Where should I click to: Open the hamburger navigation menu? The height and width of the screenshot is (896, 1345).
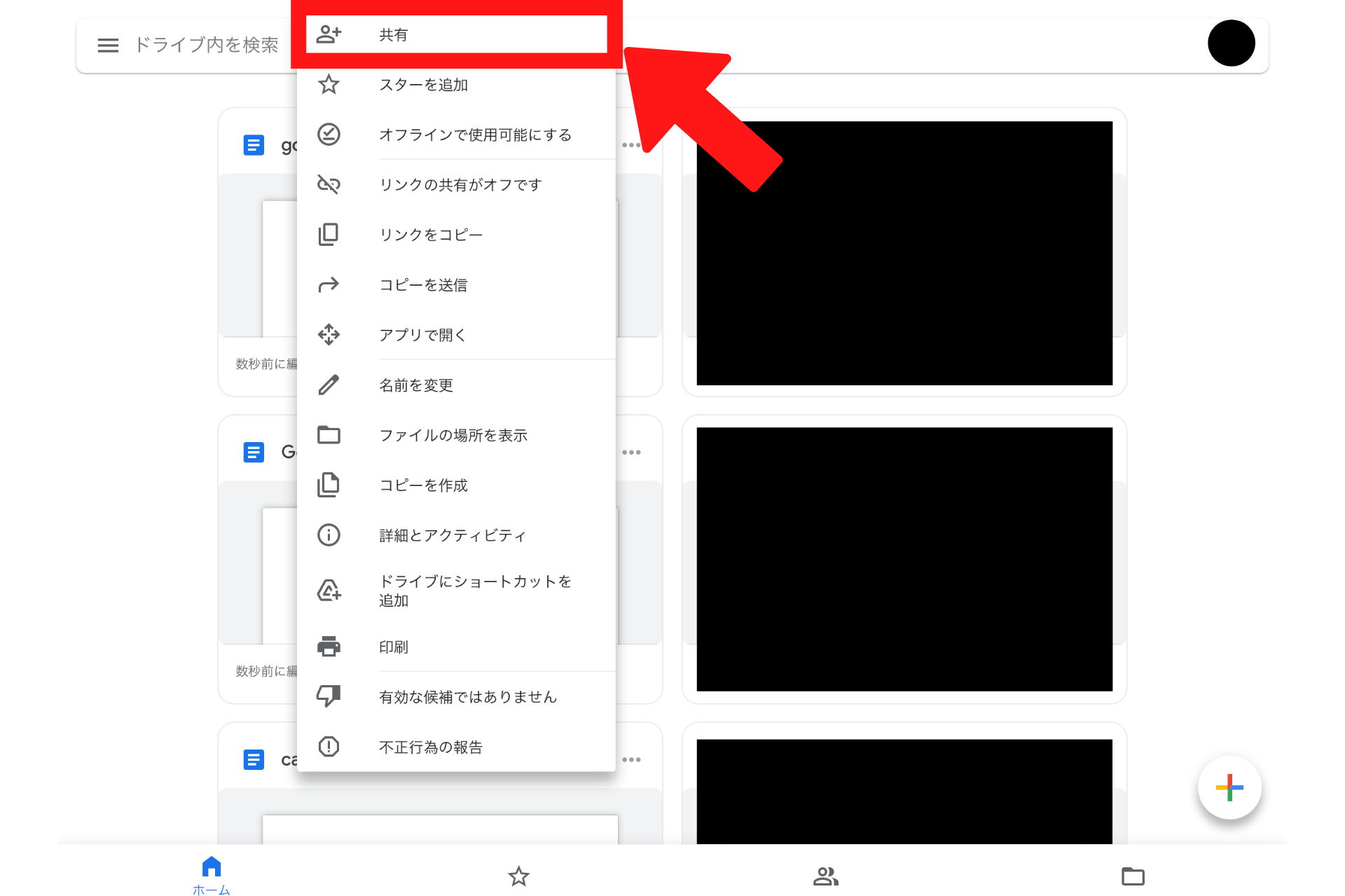point(108,46)
